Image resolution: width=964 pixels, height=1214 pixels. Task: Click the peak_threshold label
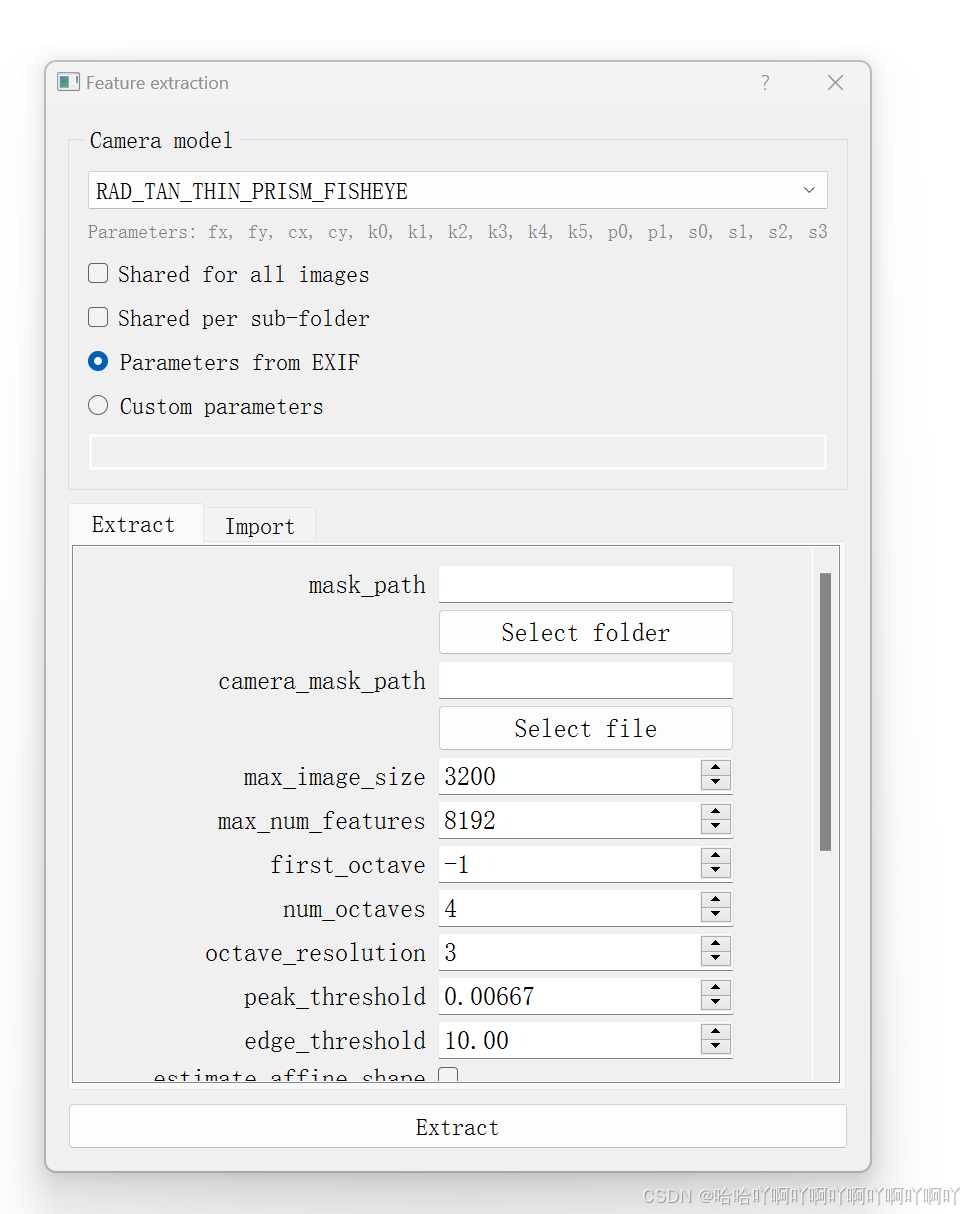point(335,997)
